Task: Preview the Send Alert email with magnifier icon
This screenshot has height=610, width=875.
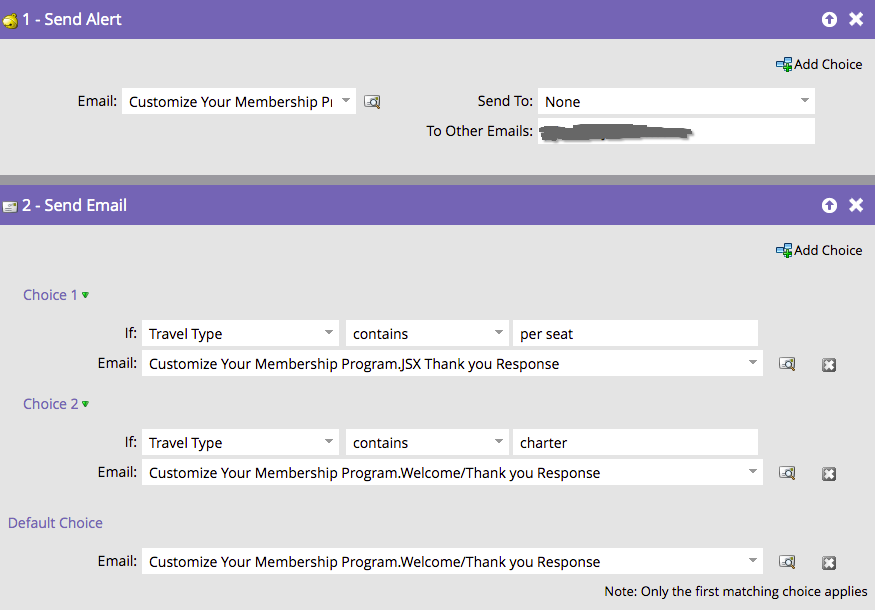Action: point(372,102)
